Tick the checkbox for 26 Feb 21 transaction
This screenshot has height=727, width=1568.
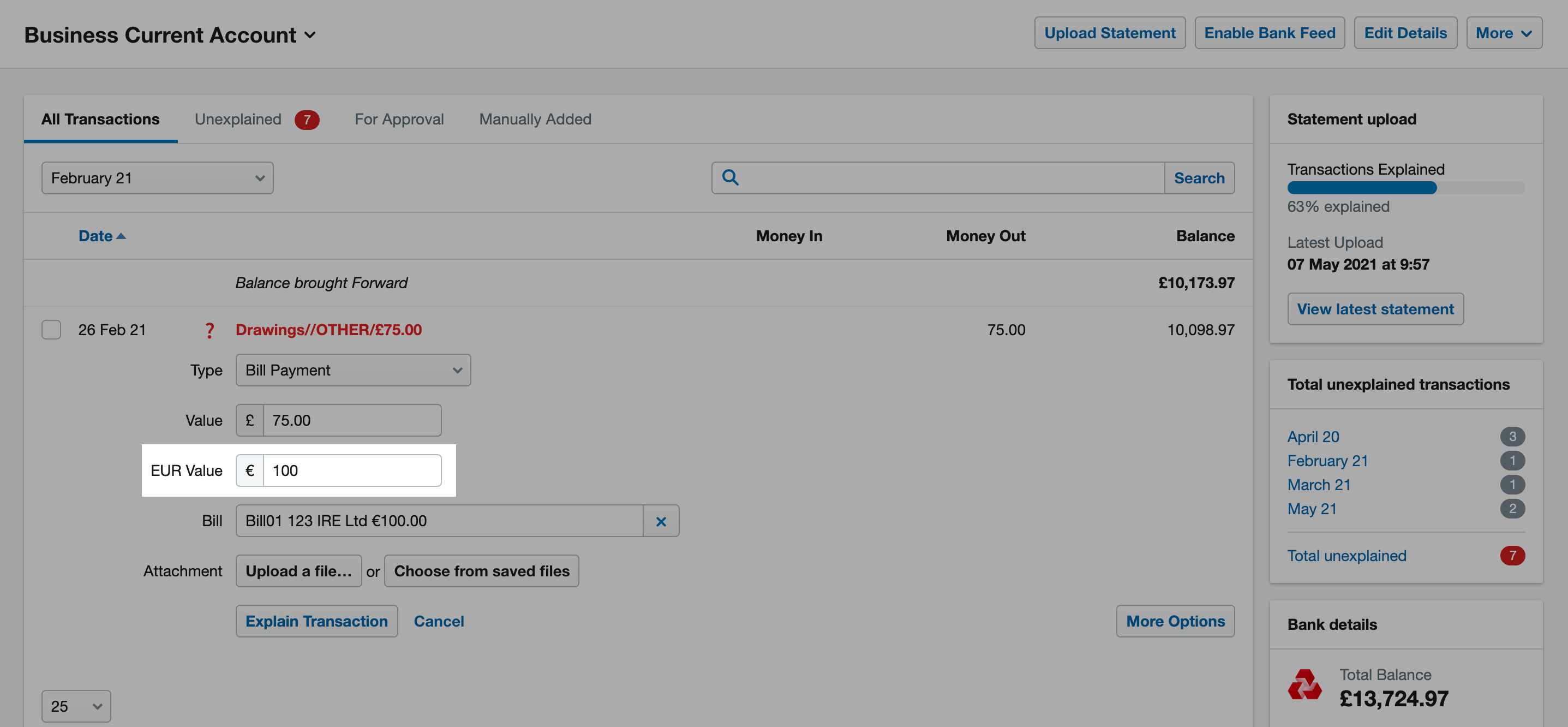[51, 330]
